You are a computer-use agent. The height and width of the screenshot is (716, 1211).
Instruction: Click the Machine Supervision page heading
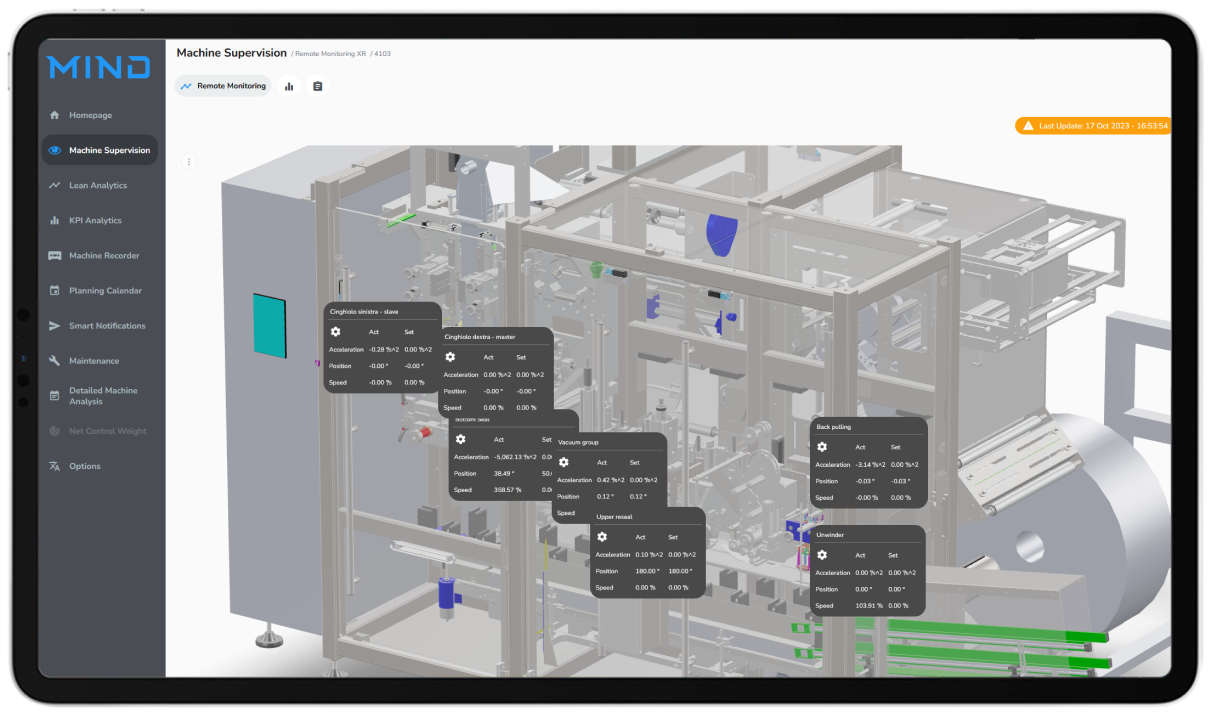(232, 52)
